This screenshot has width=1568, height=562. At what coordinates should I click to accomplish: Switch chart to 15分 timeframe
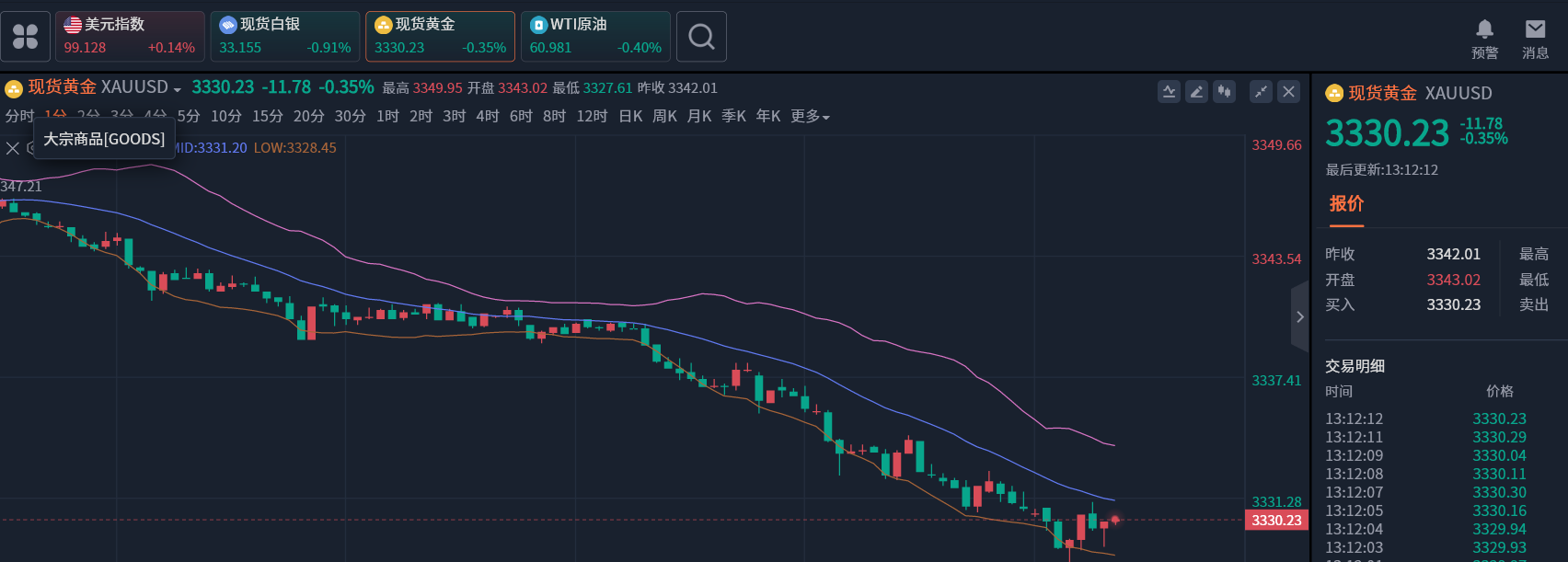[x=268, y=117]
